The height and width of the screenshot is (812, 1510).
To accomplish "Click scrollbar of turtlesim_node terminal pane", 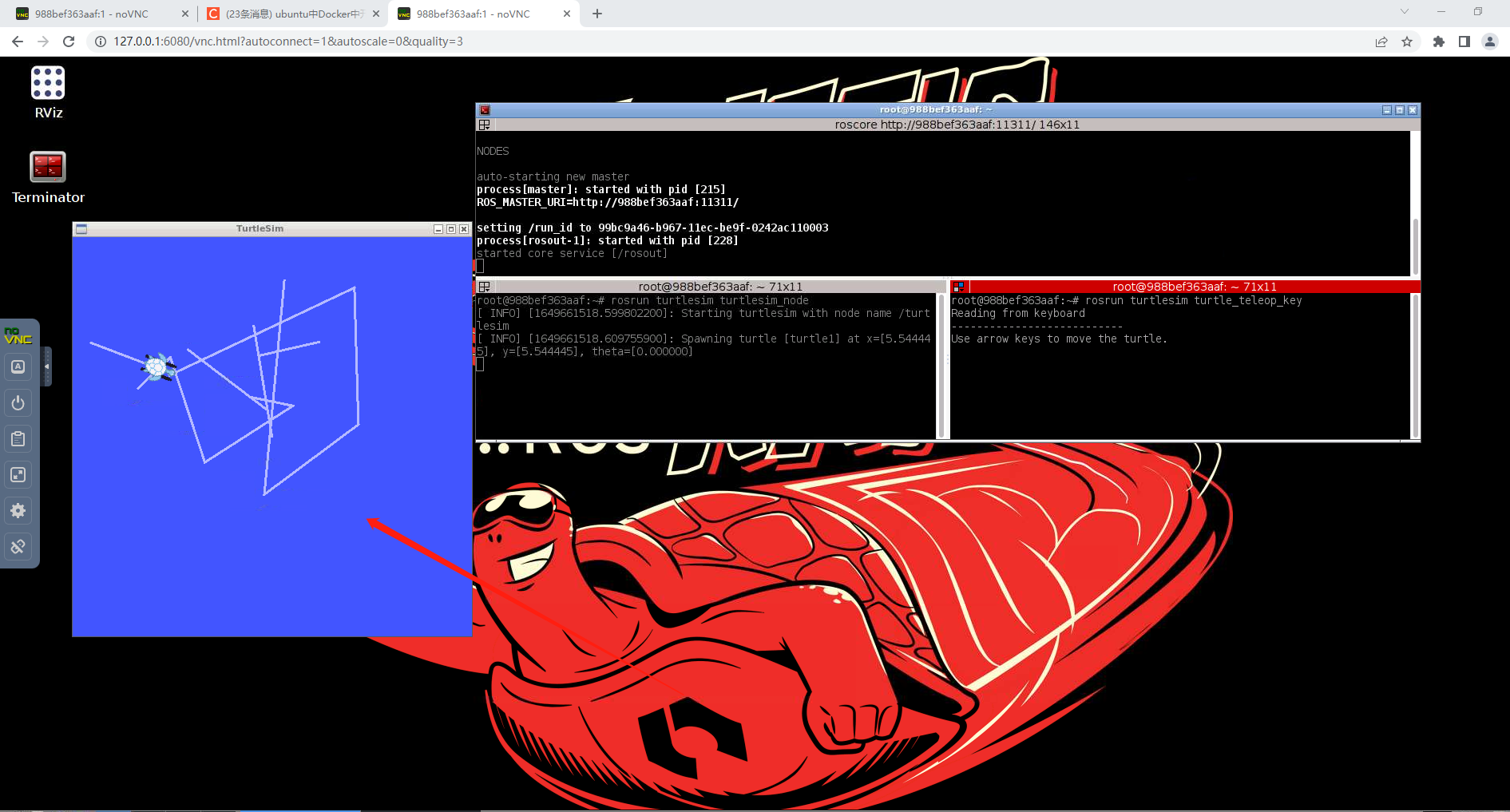I will coord(941,366).
